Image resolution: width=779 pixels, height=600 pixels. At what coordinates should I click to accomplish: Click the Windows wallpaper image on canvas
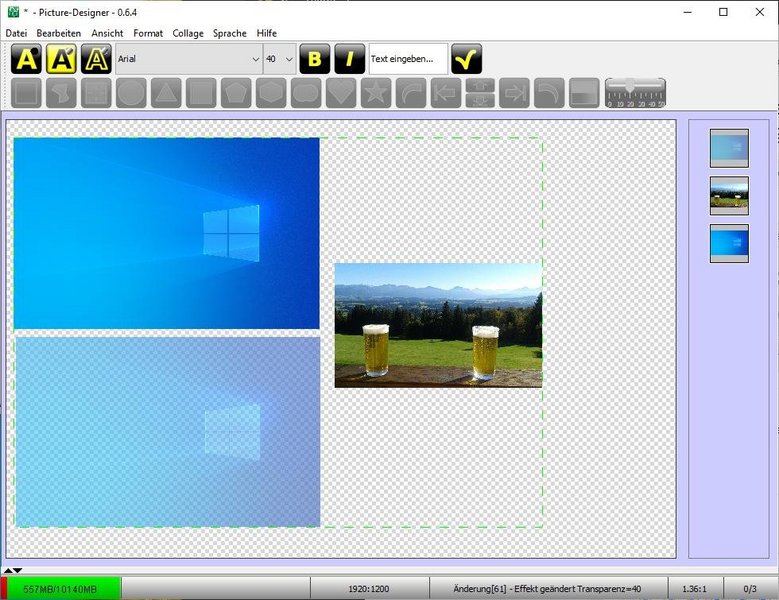(166, 233)
